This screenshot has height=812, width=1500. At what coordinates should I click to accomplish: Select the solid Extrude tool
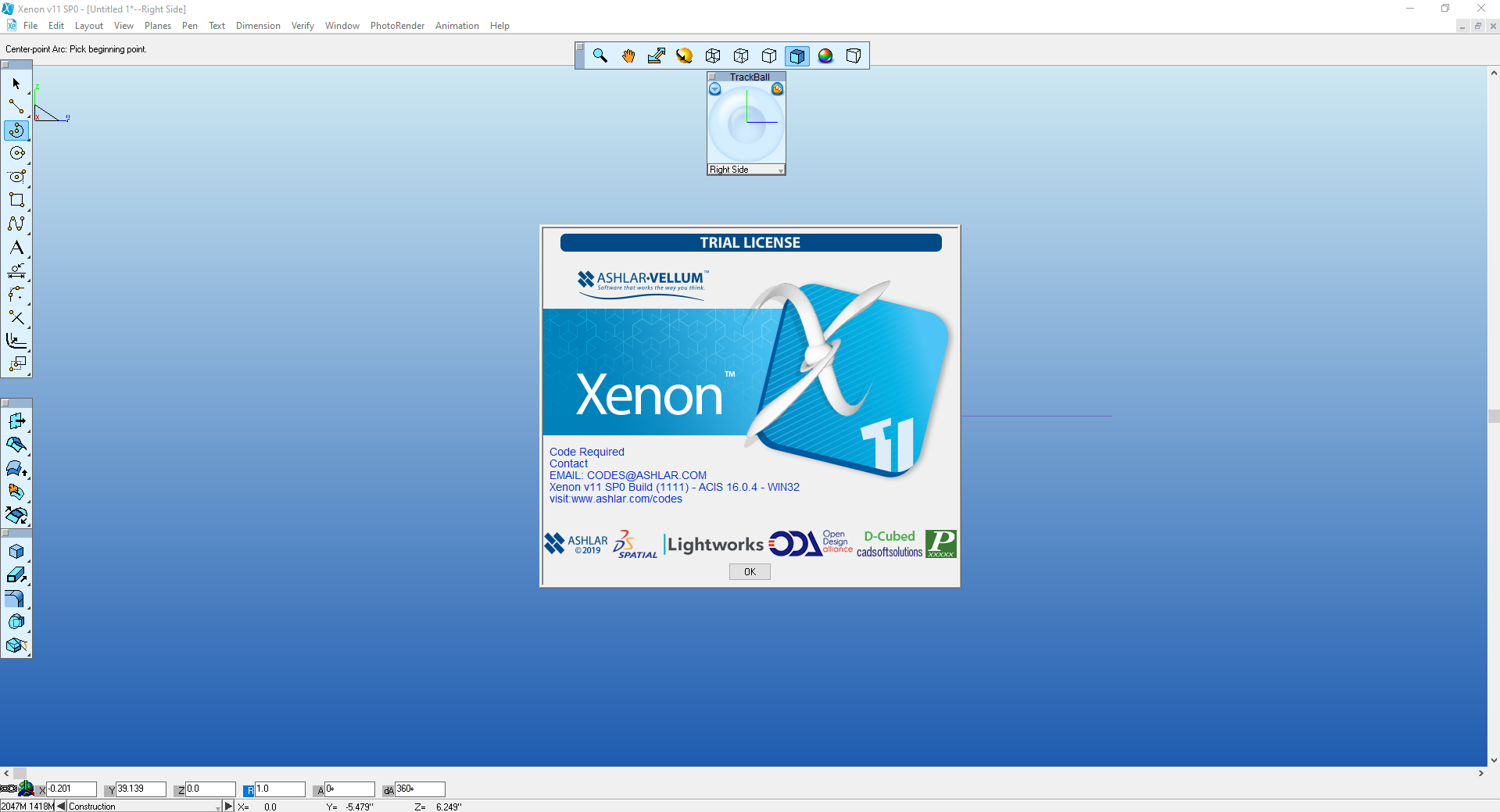click(x=16, y=575)
